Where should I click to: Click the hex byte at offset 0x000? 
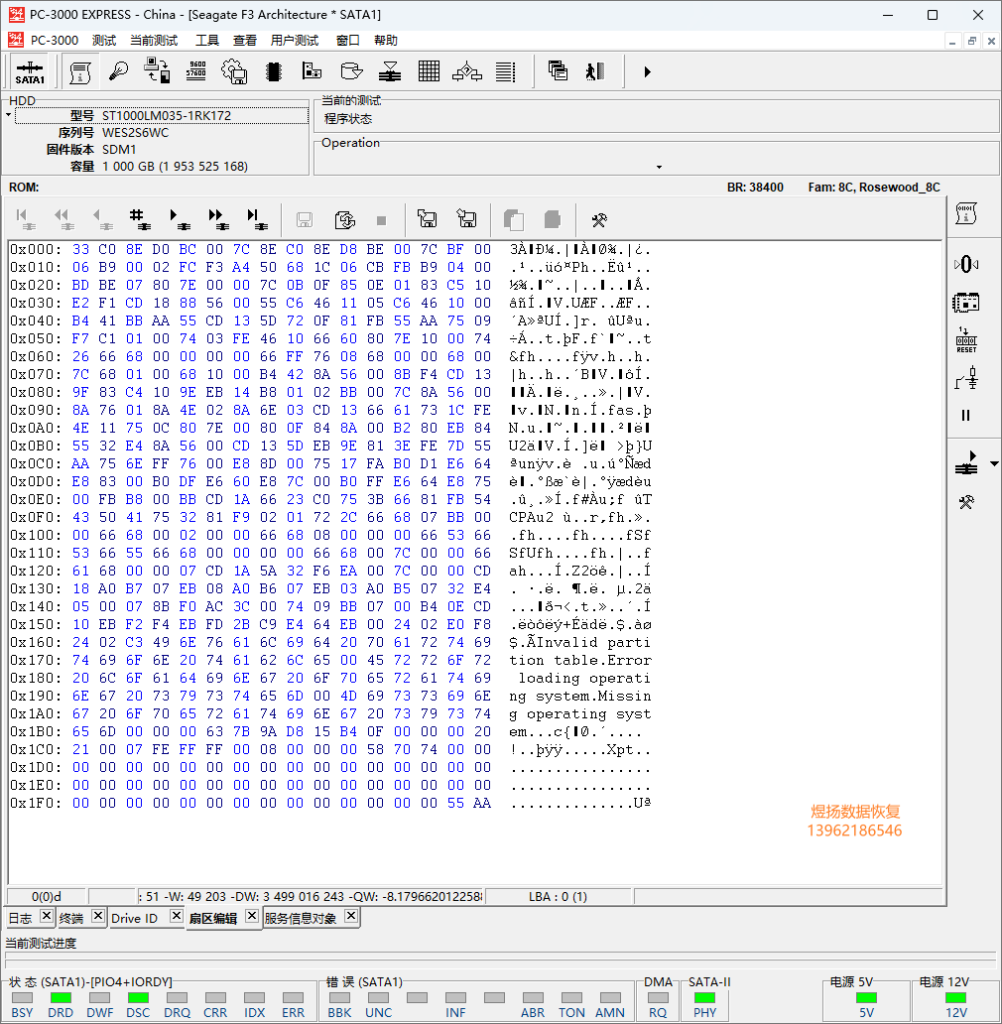point(80,249)
